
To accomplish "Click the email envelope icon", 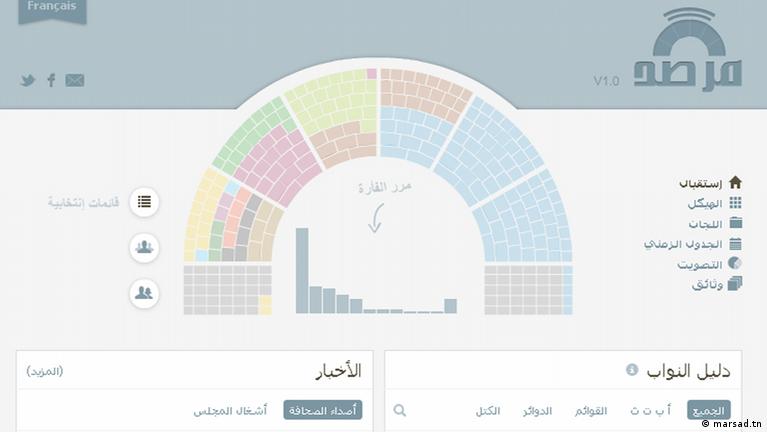I will pos(75,81).
